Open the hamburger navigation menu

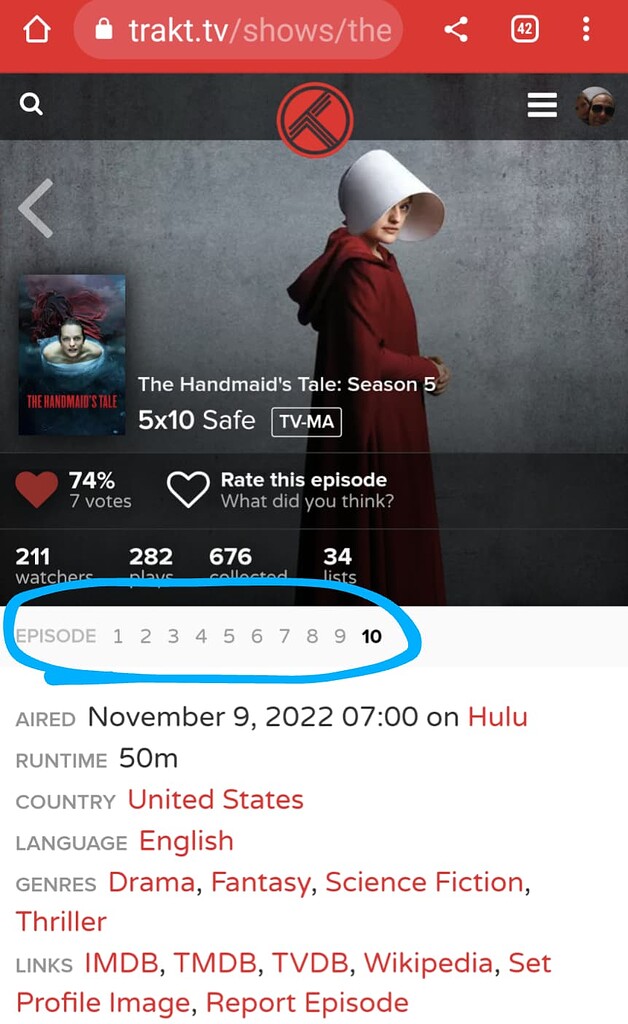542,104
